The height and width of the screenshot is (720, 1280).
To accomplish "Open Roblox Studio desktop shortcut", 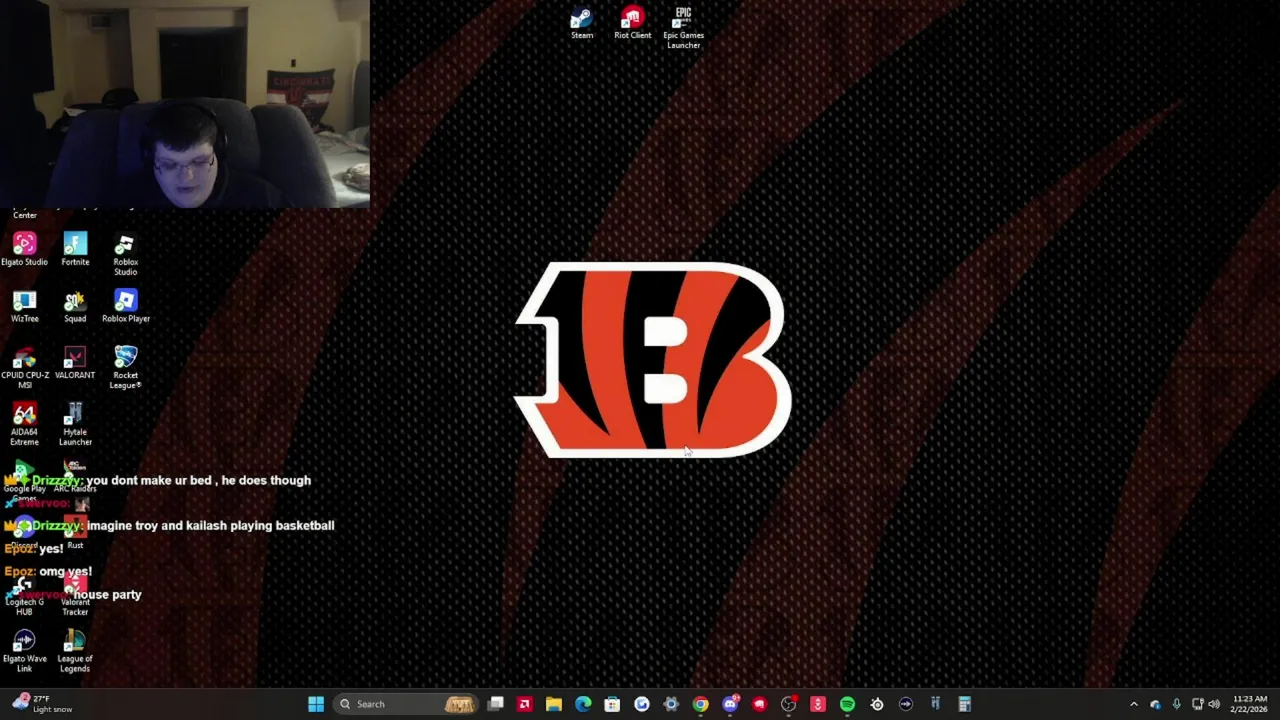I will tap(125, 255).
